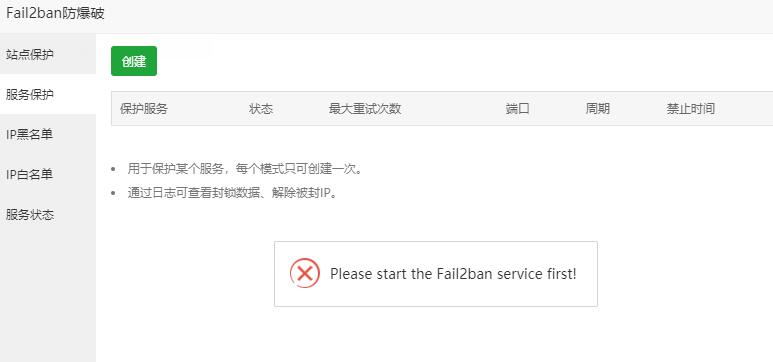Click the 保护服务 column header
Viewport: 773px width, 362px height.
(143, 109)
